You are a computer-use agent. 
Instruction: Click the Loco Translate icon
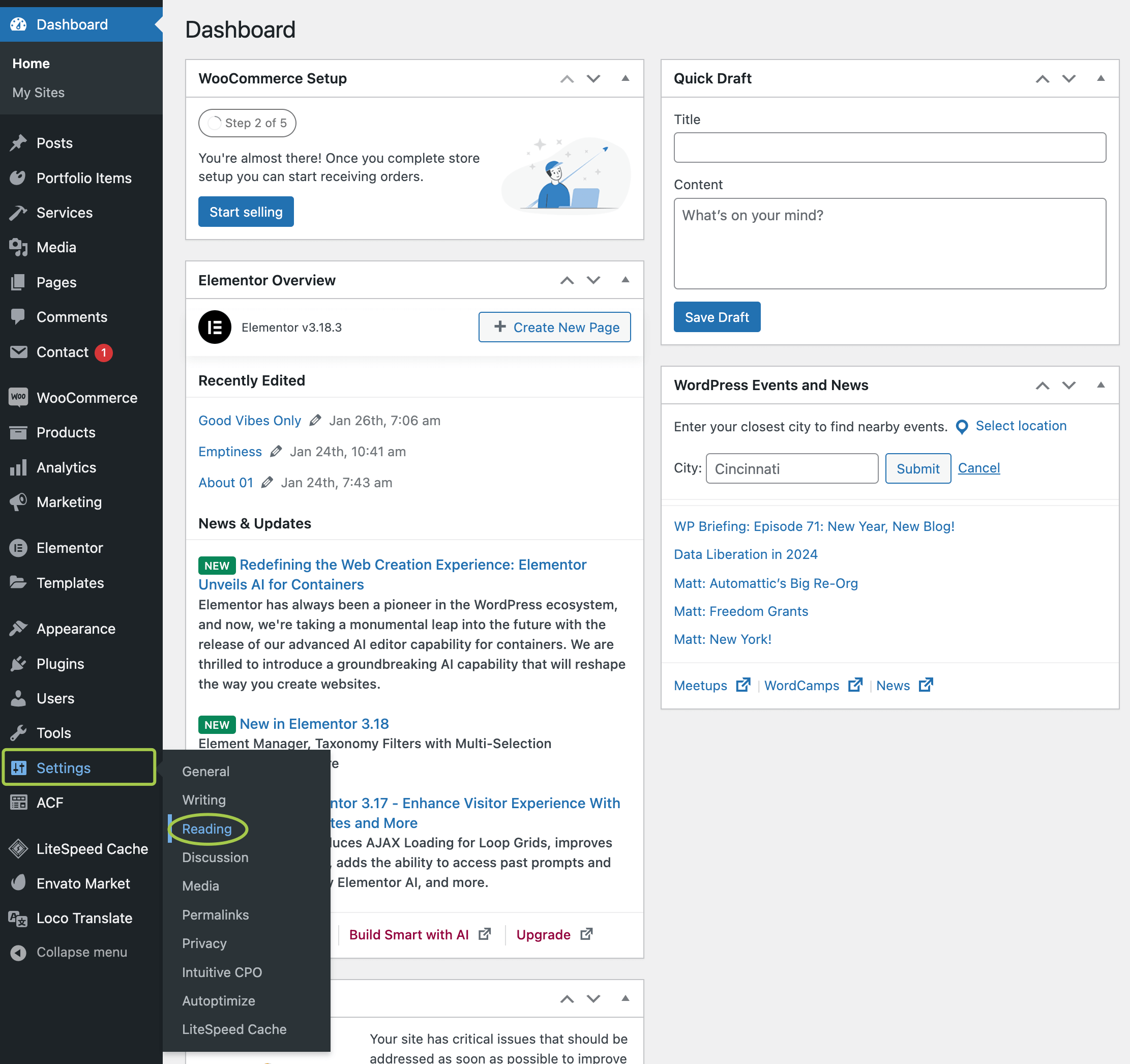coord(18,918)
